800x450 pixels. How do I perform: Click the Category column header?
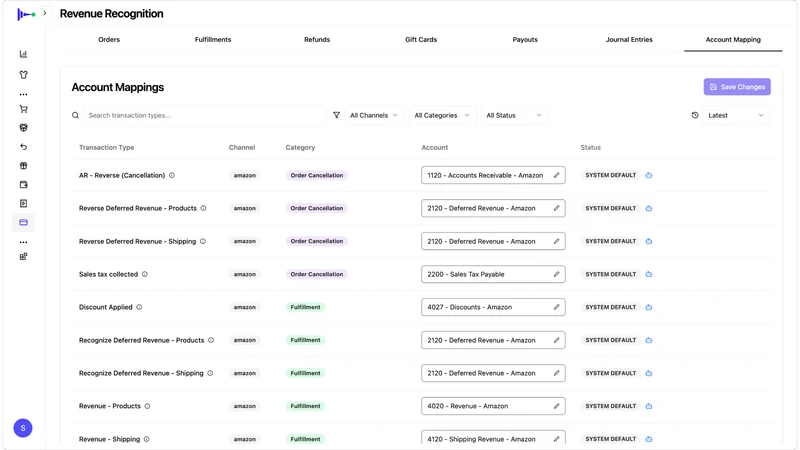[301, 147]
